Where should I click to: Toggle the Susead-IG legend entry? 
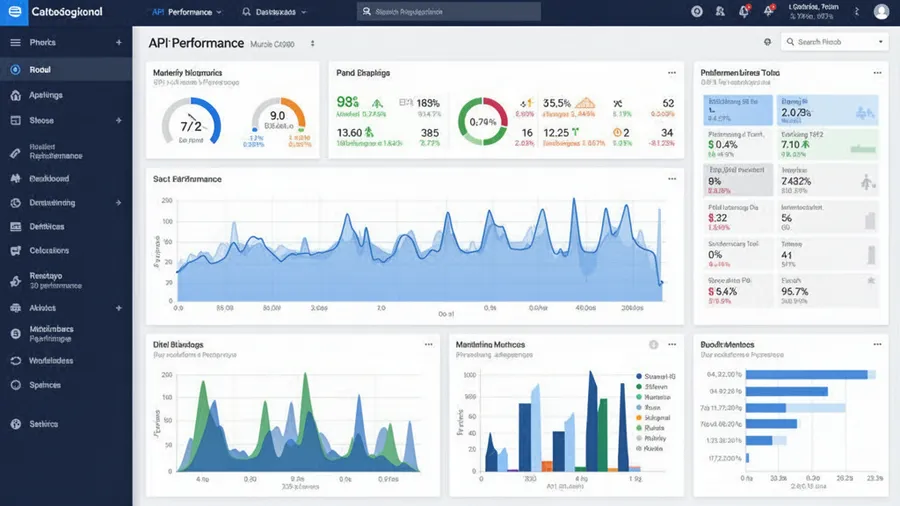tap(655, 376)
